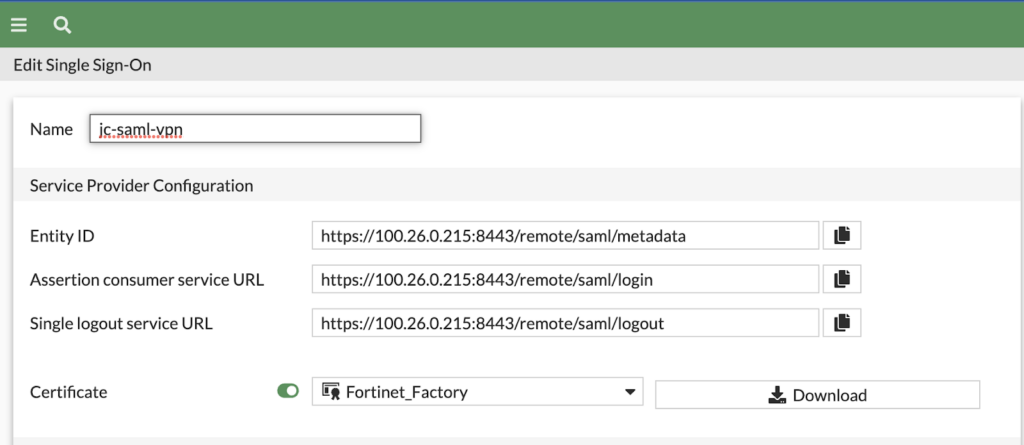This screenshot has width=1024, height=445.
Task: Toggle the Certificate switch off
Action: [x=288, y=391]
